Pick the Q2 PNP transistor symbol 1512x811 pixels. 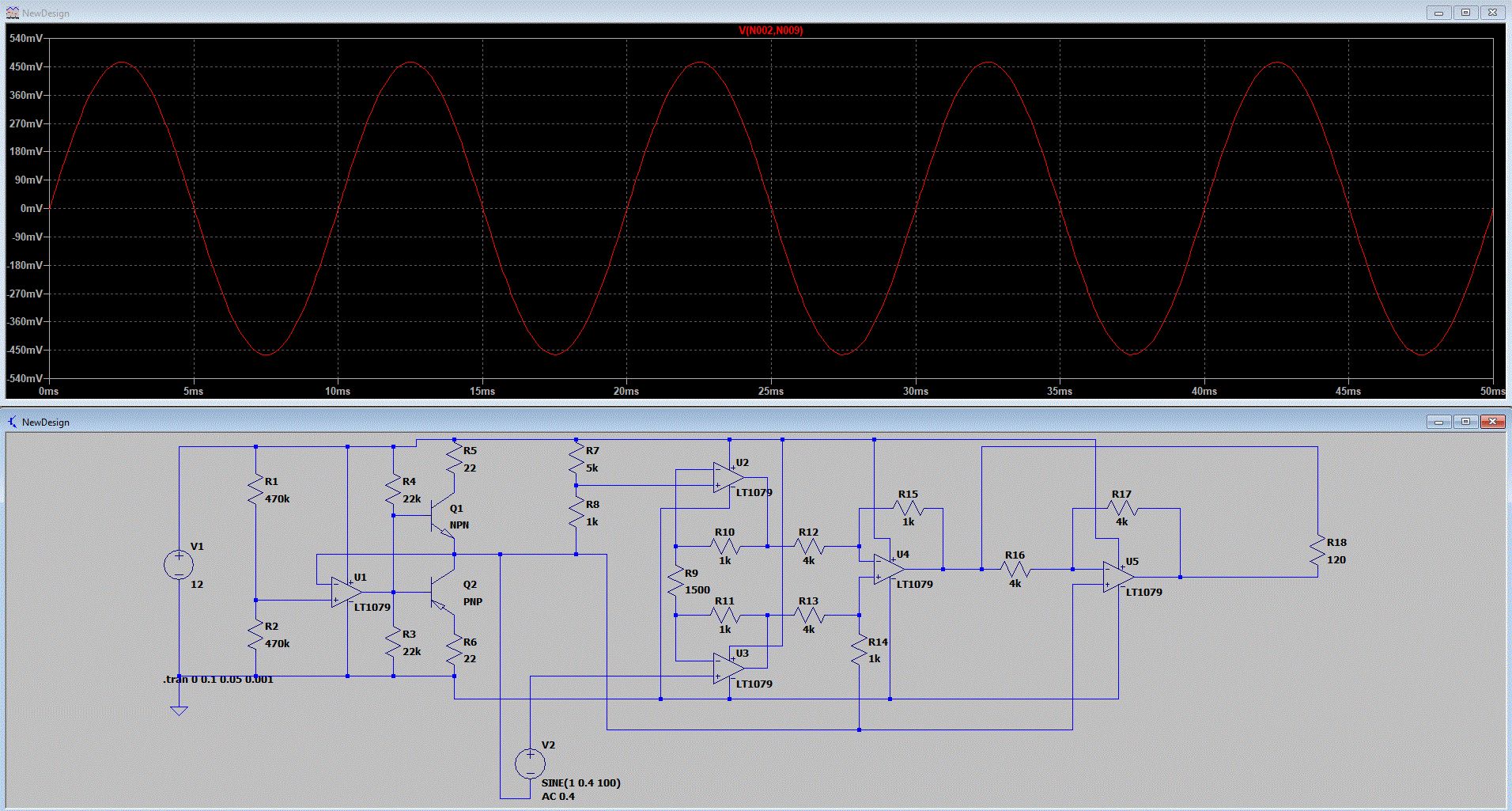coord(441,593)
